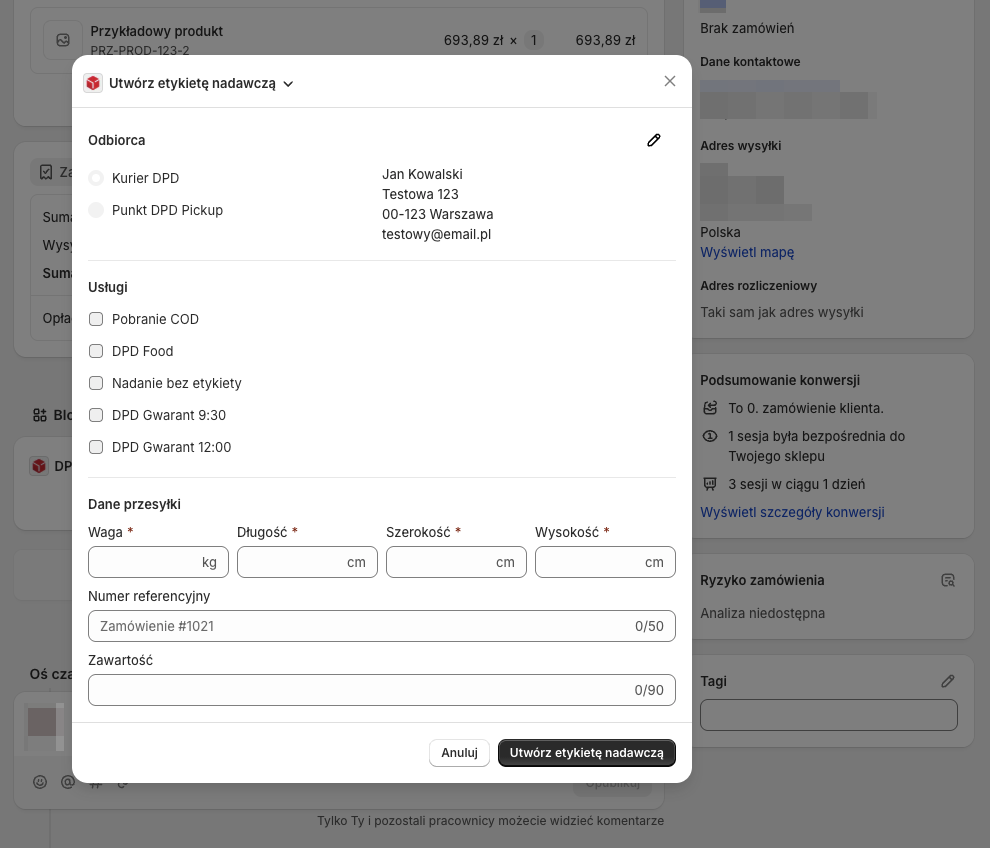Screen dimensions: 990x848
Task: Click the product image placeholder icon
Action: pos(63,40)
